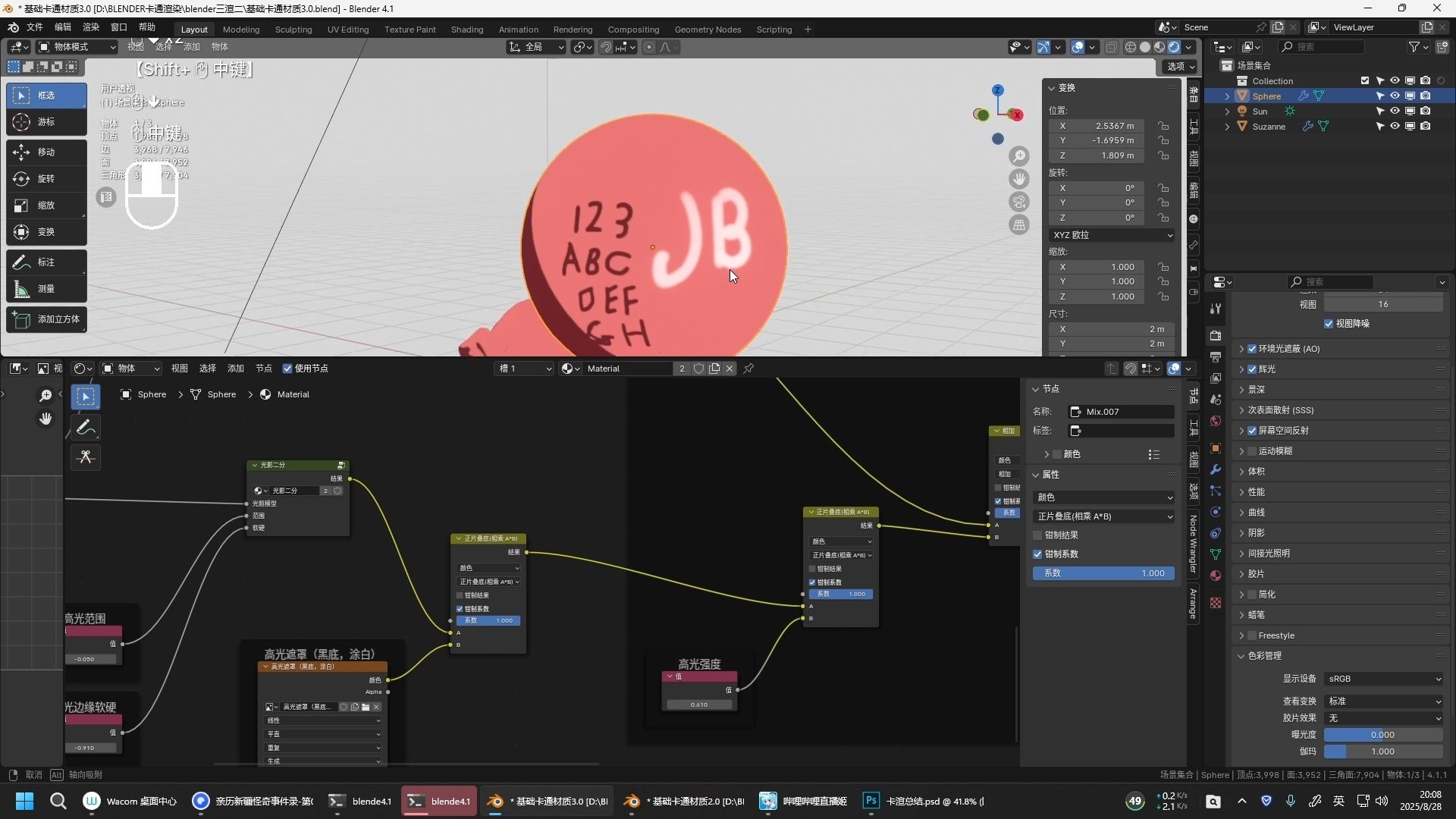1456x819 pixels.
Task: Pin the node editor to the current material
Action: tap(748, 369)
